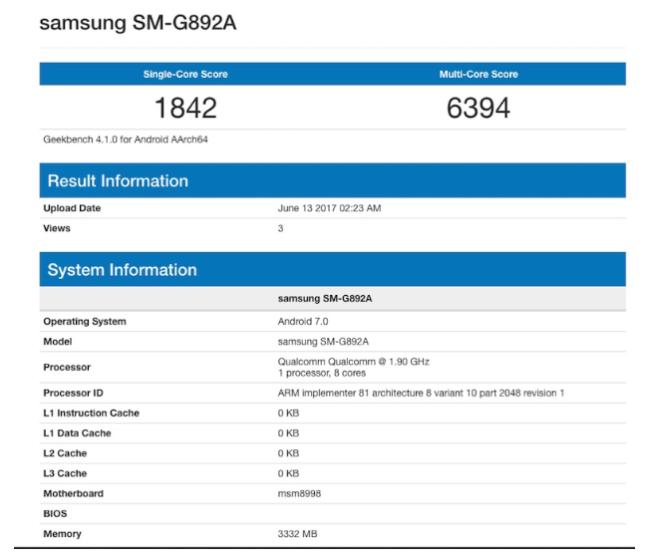Click the bold samsung SM-G892A table heading

coord(325,298)
